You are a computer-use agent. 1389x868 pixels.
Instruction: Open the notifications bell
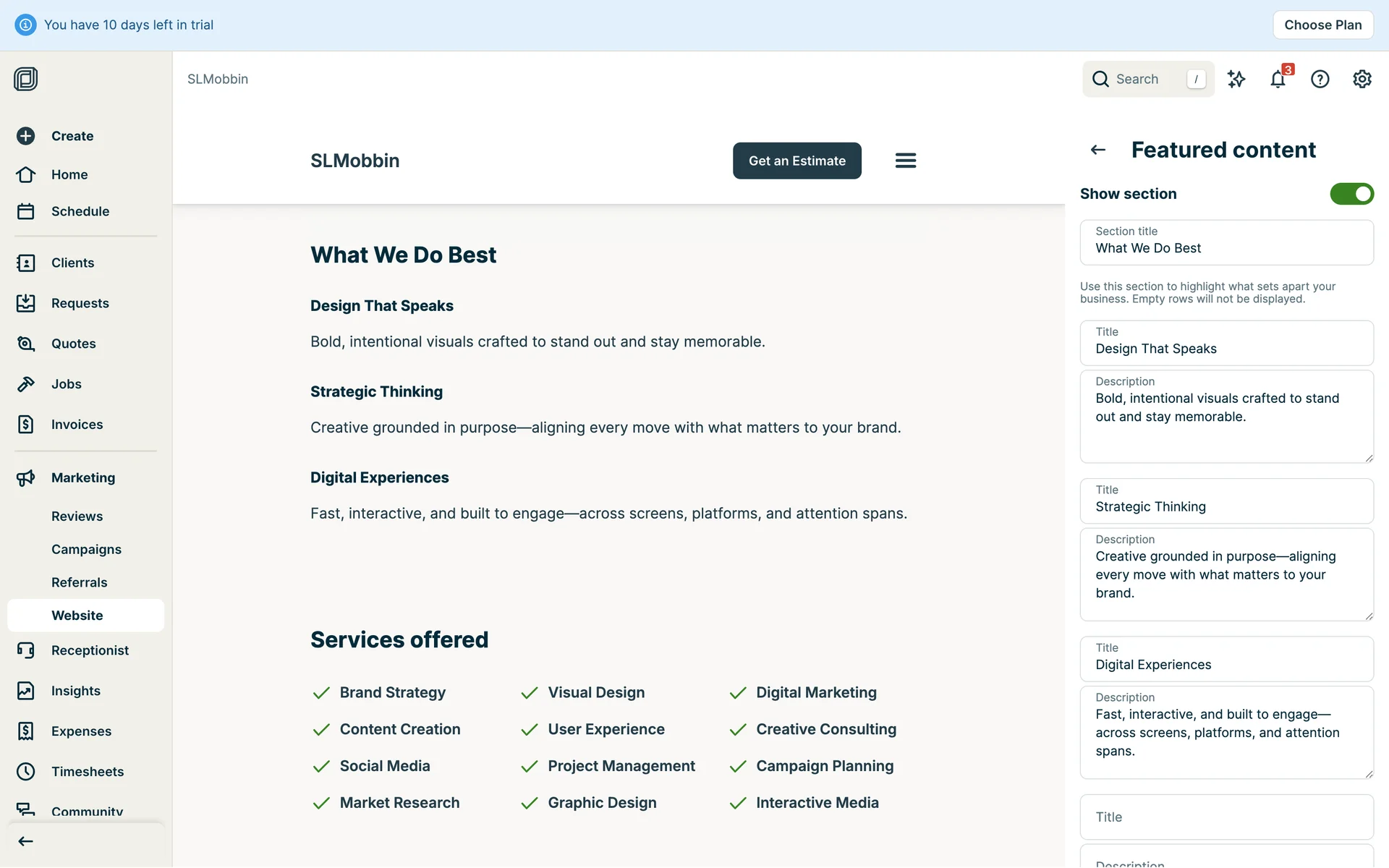[1278, 79]
